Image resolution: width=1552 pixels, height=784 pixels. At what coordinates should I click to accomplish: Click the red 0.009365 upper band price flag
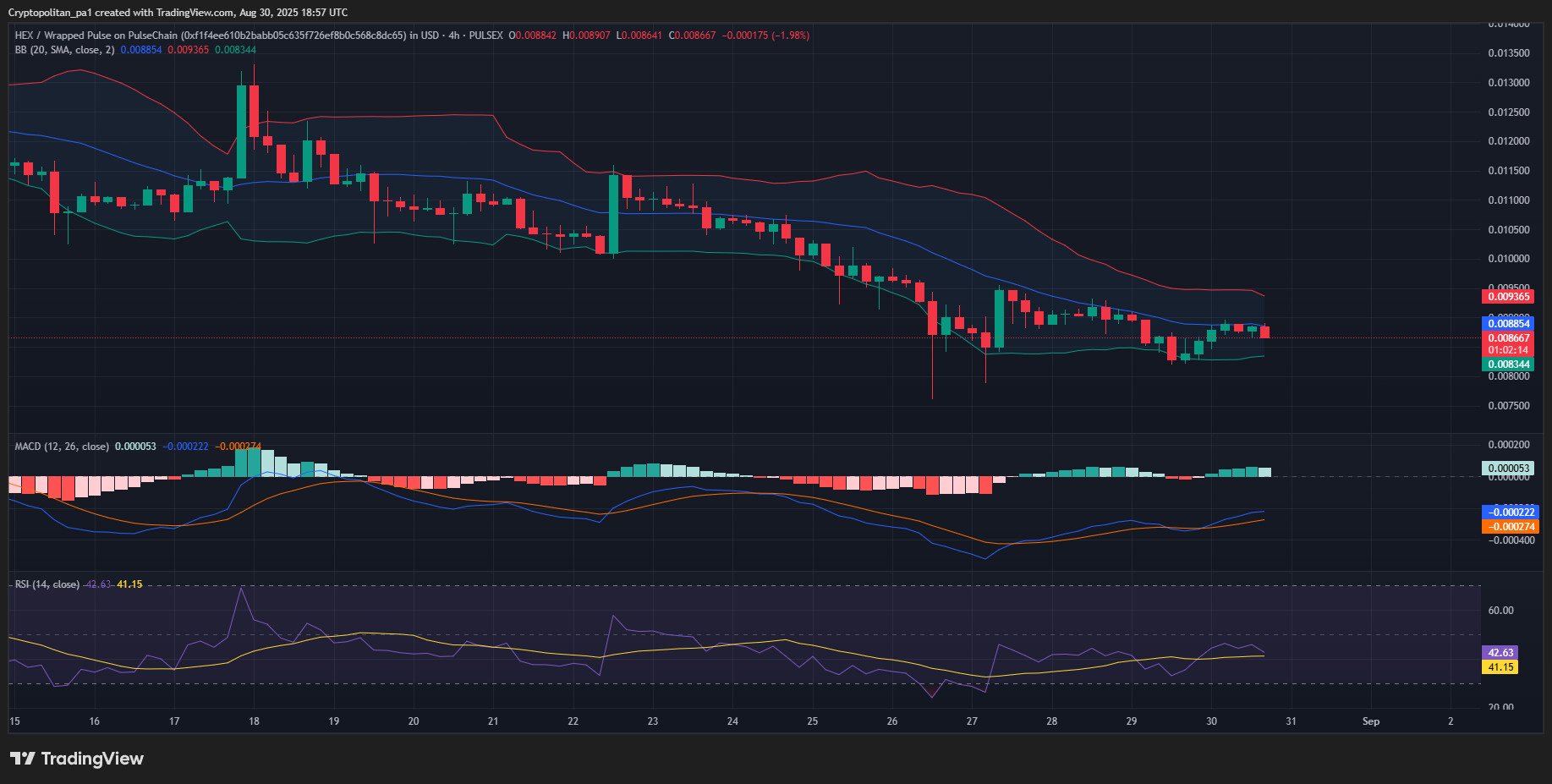(1510, 297)
